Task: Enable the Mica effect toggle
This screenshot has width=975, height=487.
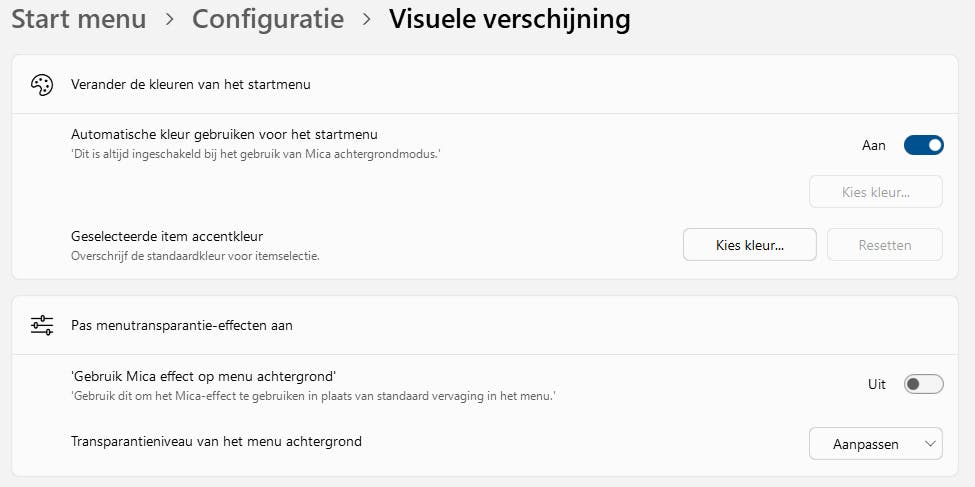Action: (x=923, y=384)
